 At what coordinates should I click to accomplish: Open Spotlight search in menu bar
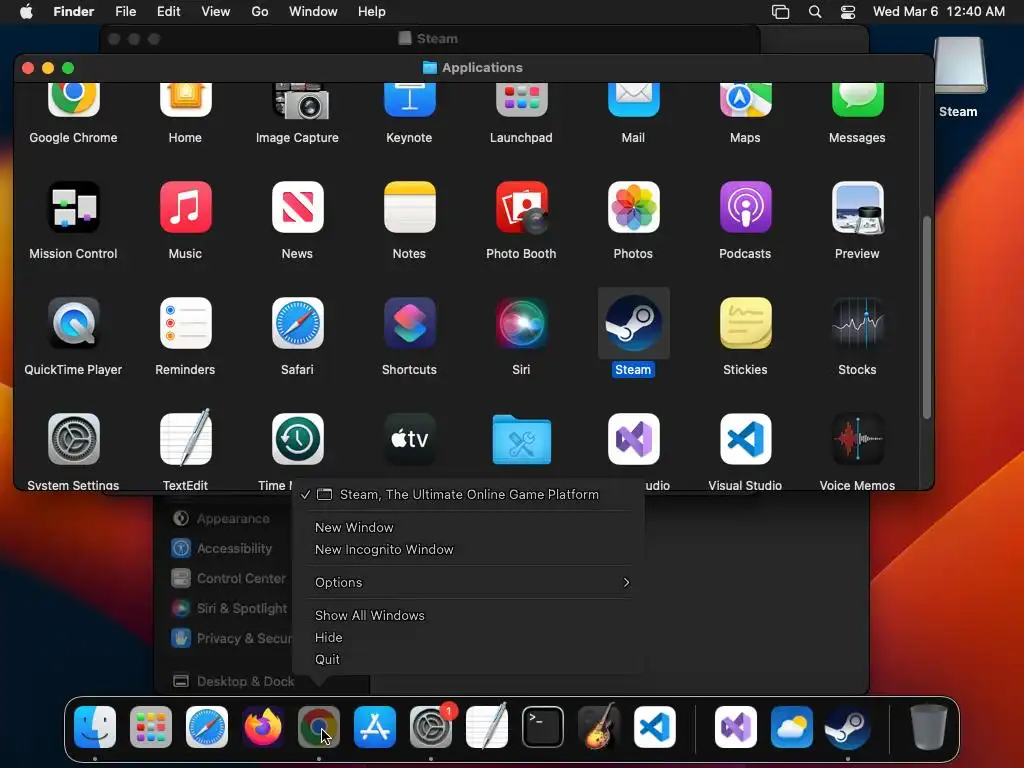pos(815,12)
